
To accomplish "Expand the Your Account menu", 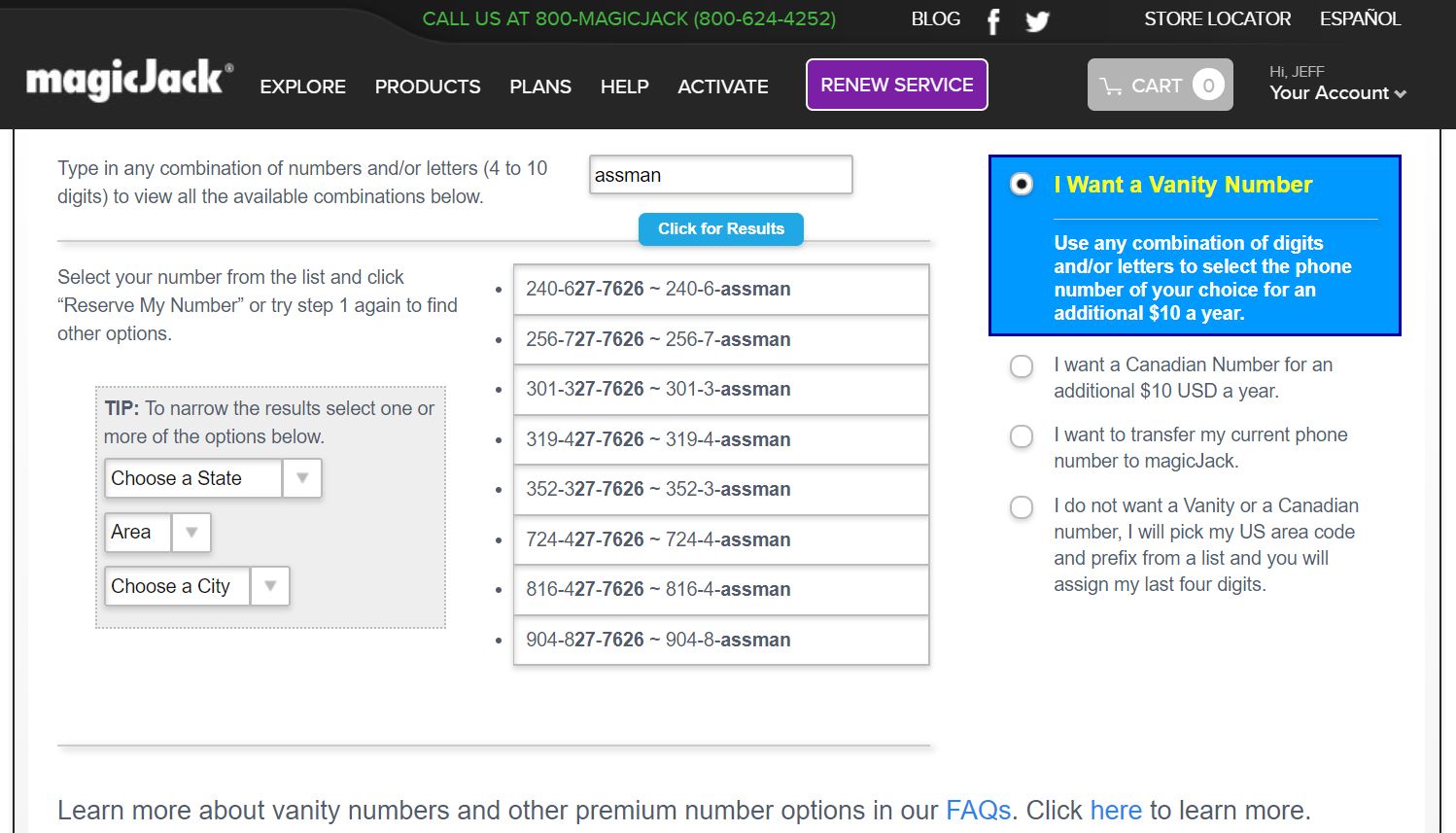I will [1337, 93].
